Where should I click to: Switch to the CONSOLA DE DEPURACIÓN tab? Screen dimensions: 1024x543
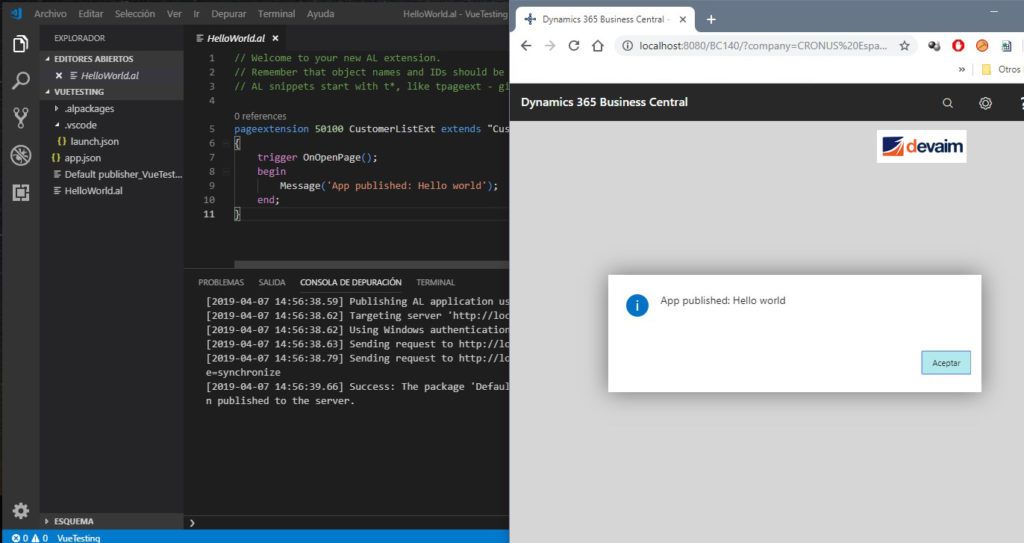tap(351, 282)
